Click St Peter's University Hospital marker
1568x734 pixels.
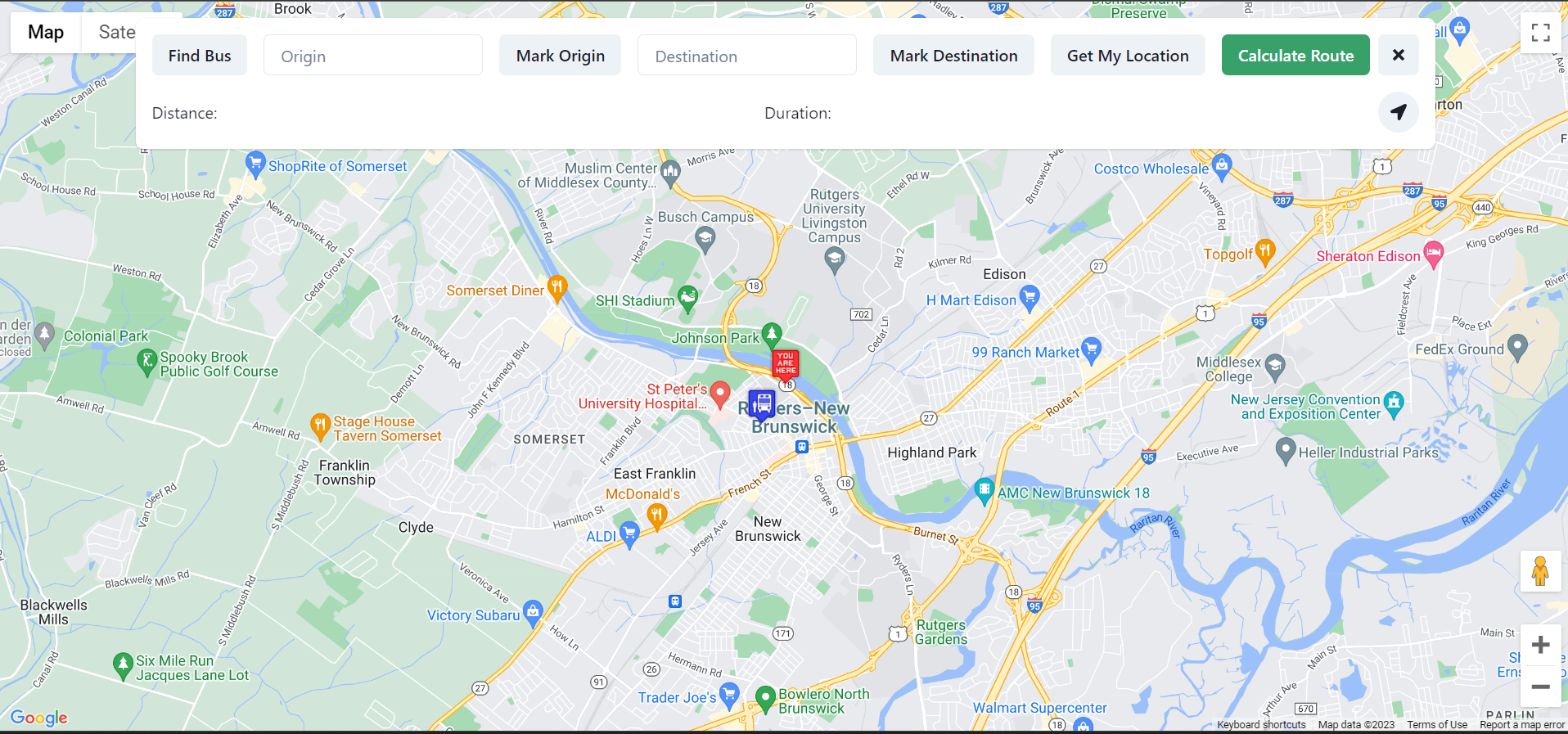tap(720, 394)
